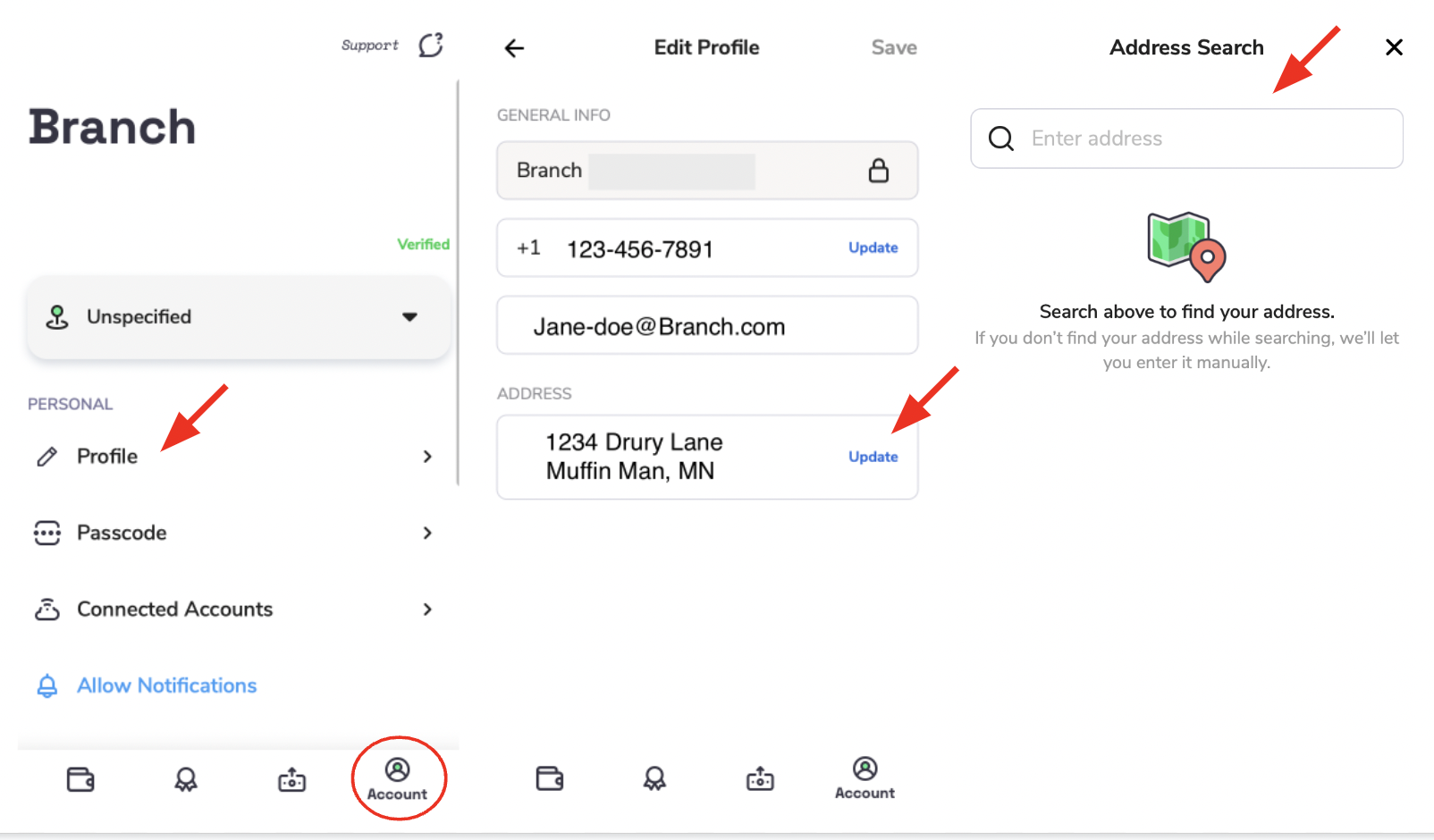Enable Allow Notifications
Screen dimensions: 1434x840
click(166, 685)
